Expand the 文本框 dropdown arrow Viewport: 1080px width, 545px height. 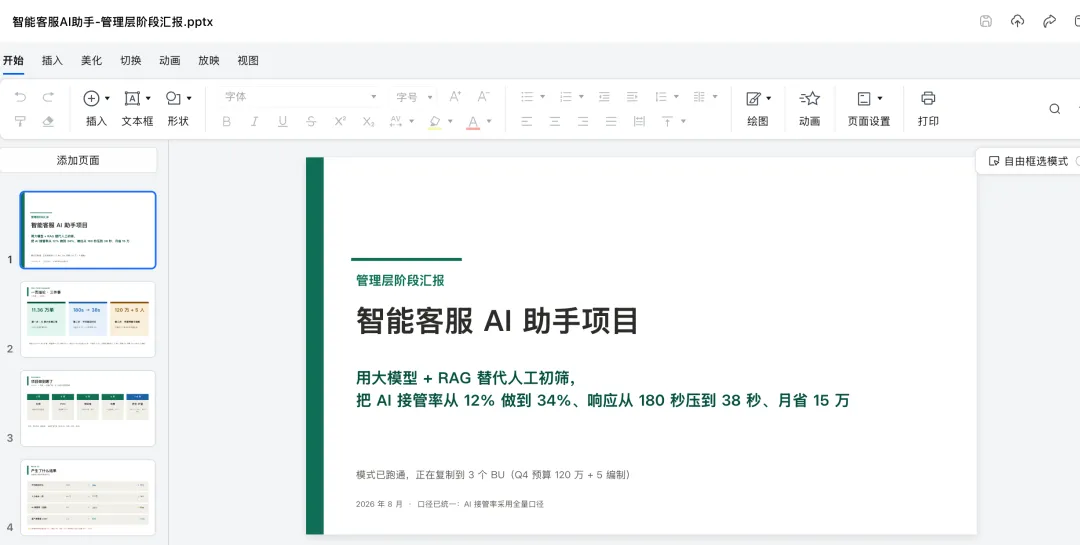point(148,99)
